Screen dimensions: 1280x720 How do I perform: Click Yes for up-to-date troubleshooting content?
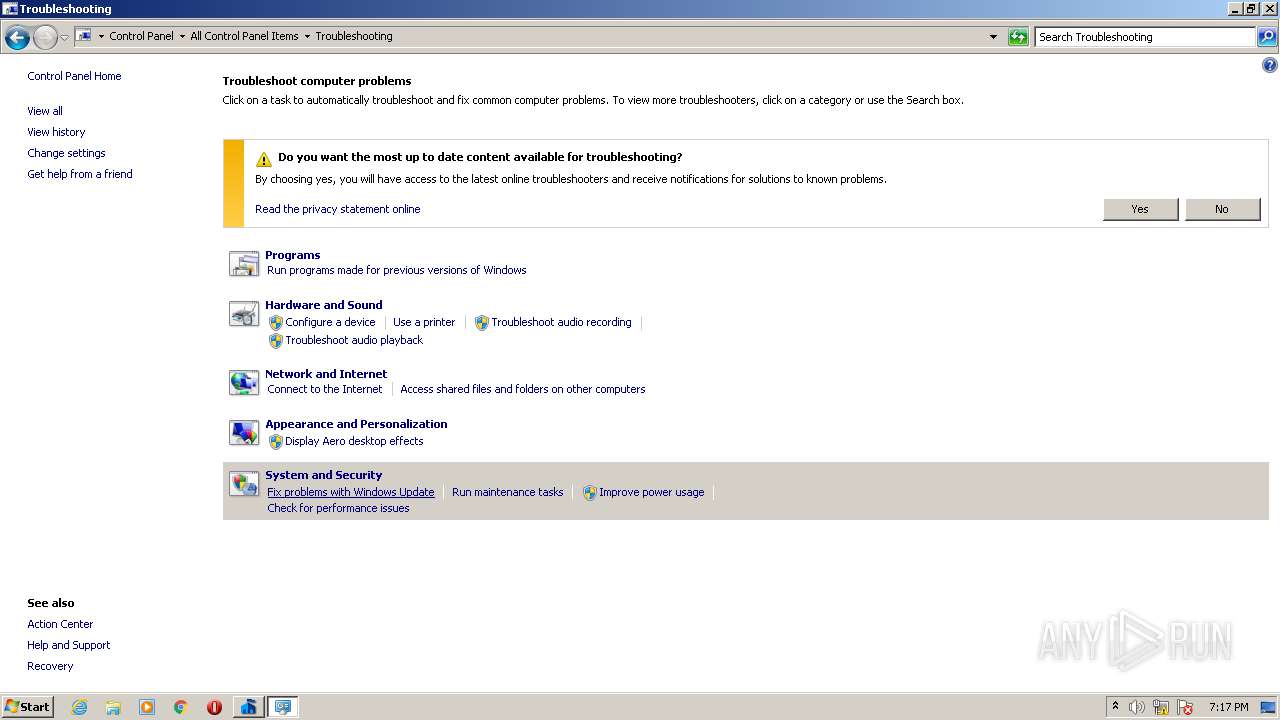pyautogui.click(x=1140, y=209)
